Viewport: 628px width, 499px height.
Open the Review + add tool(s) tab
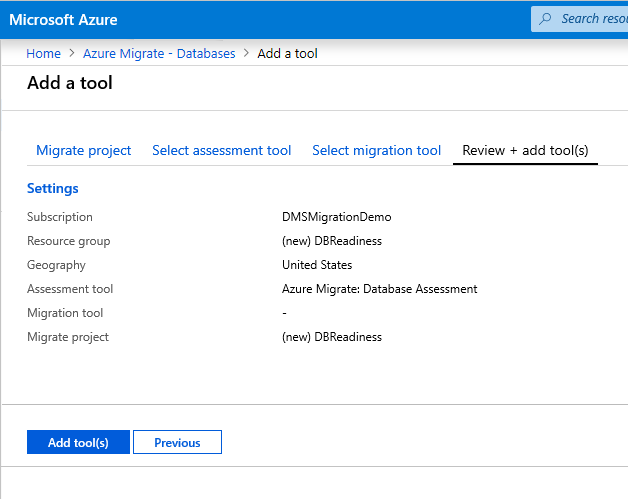click(525, 150)
